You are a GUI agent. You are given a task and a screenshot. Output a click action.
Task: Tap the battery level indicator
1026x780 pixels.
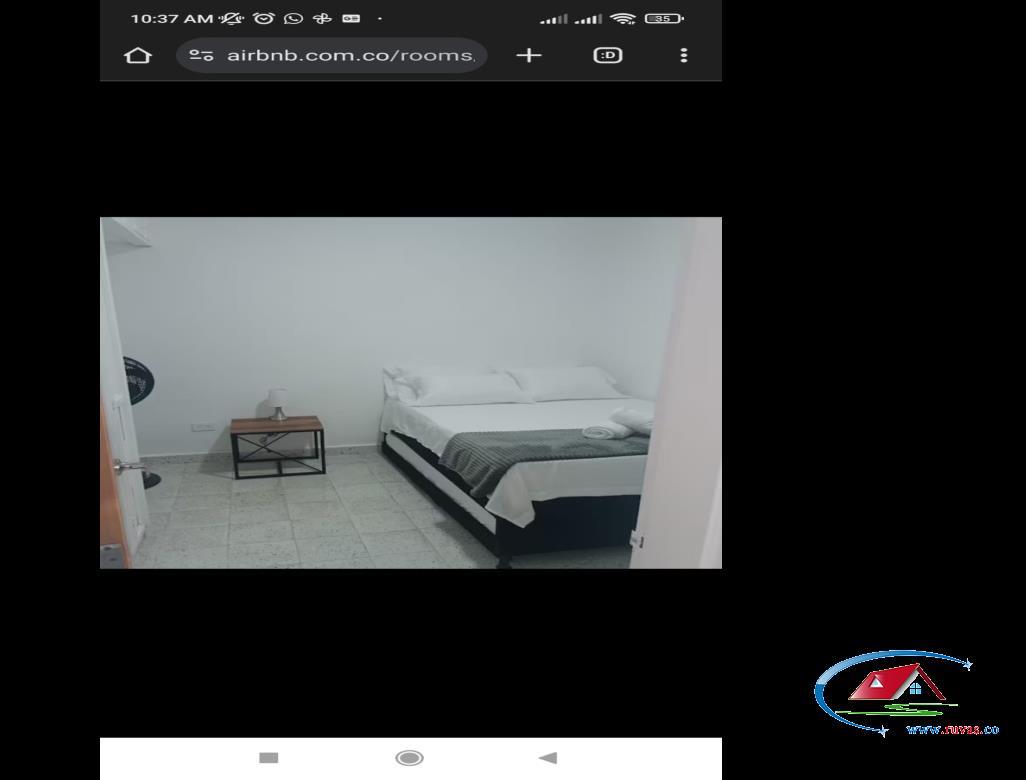(x=664, y=18)
